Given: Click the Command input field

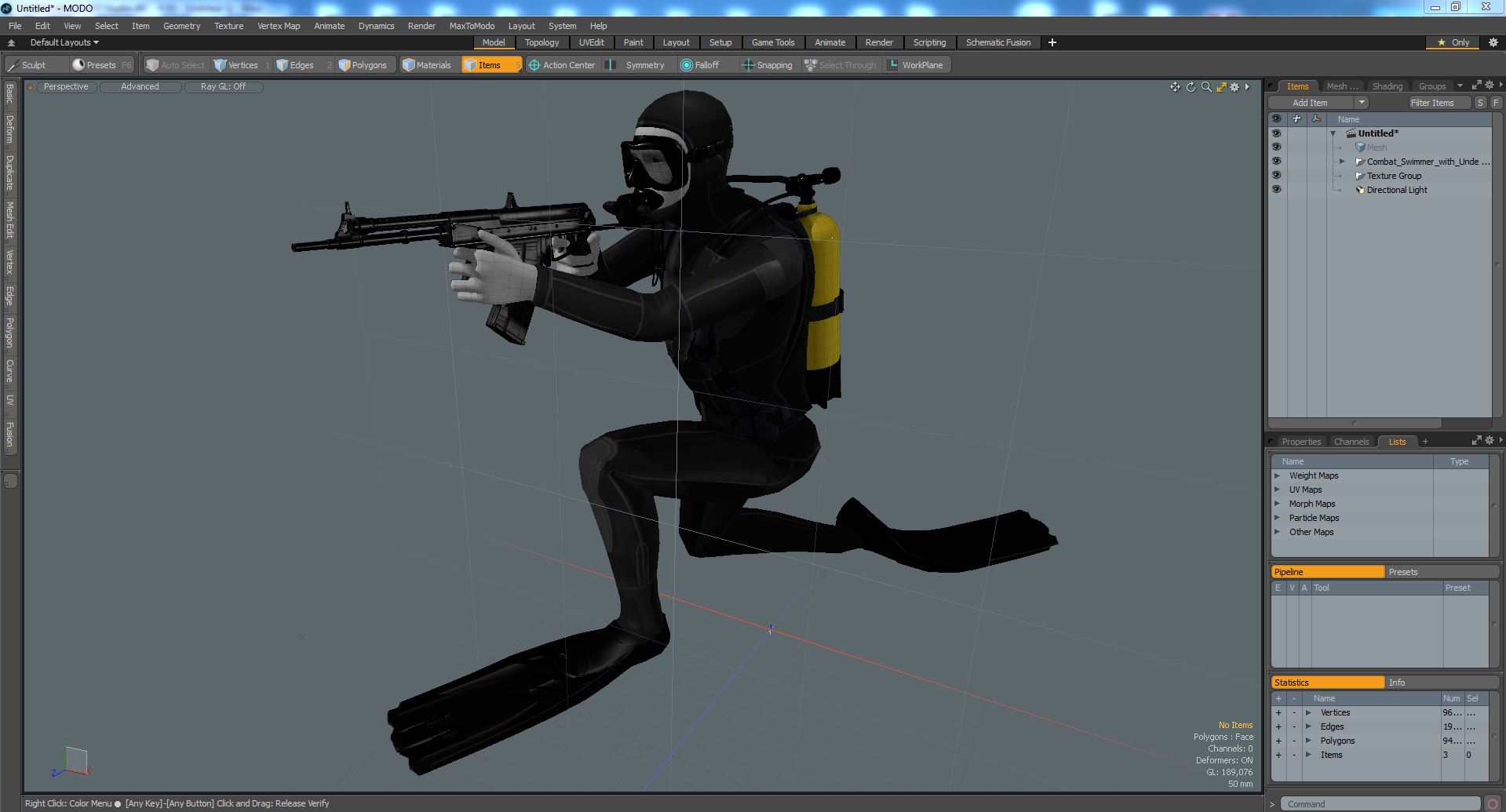Looking at the screenshot, I should point(1380,804).
